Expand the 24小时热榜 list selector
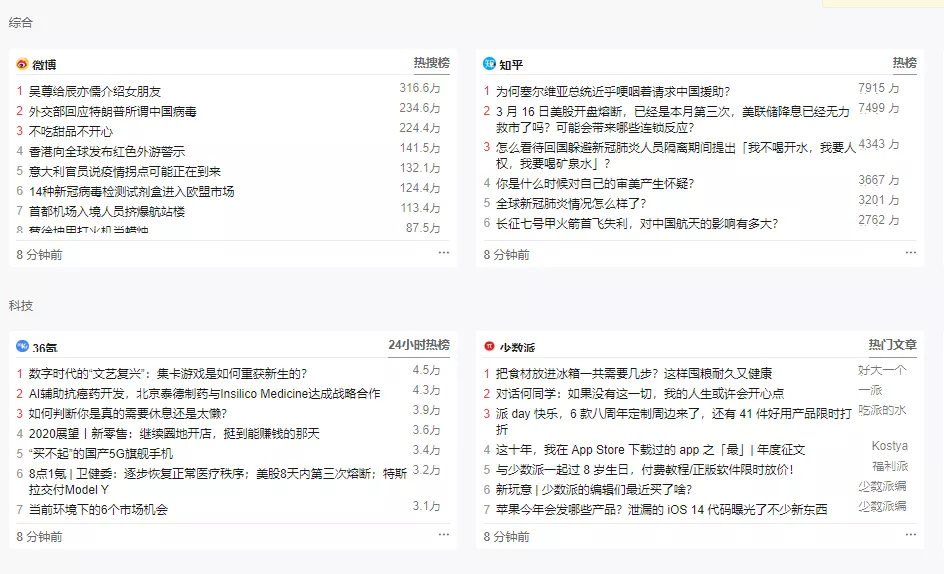 click(419, 345)
